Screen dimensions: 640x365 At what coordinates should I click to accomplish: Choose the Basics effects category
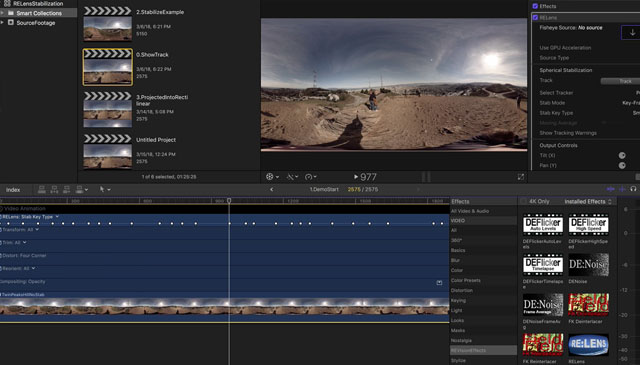pos(458,250)
